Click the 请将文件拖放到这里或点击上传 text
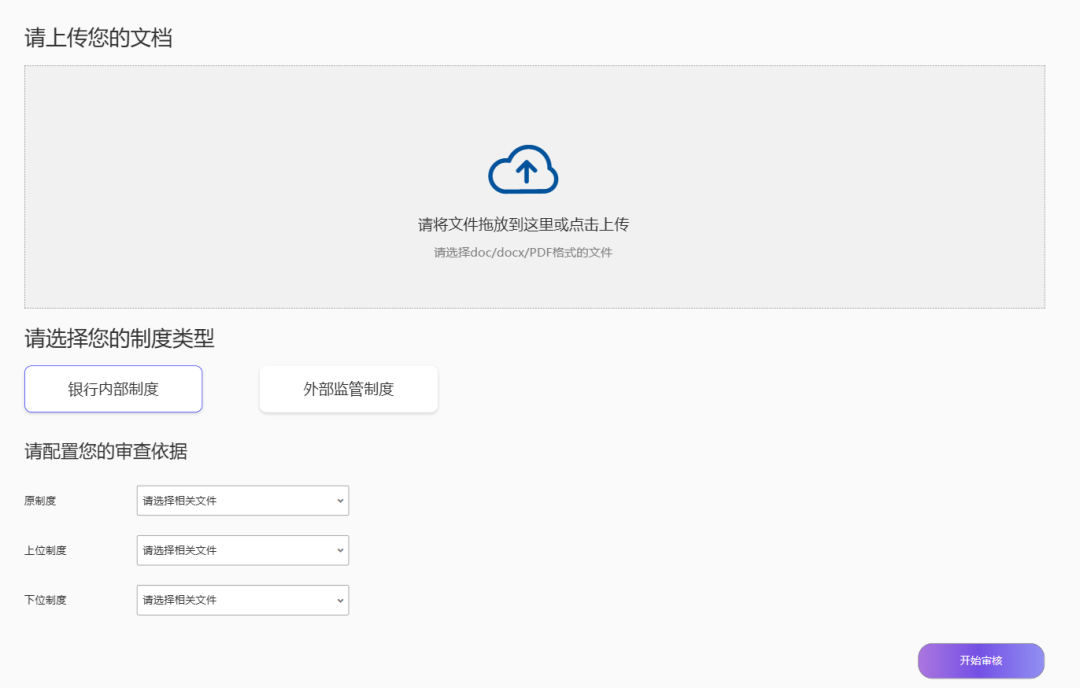 (x=523, y=225)
